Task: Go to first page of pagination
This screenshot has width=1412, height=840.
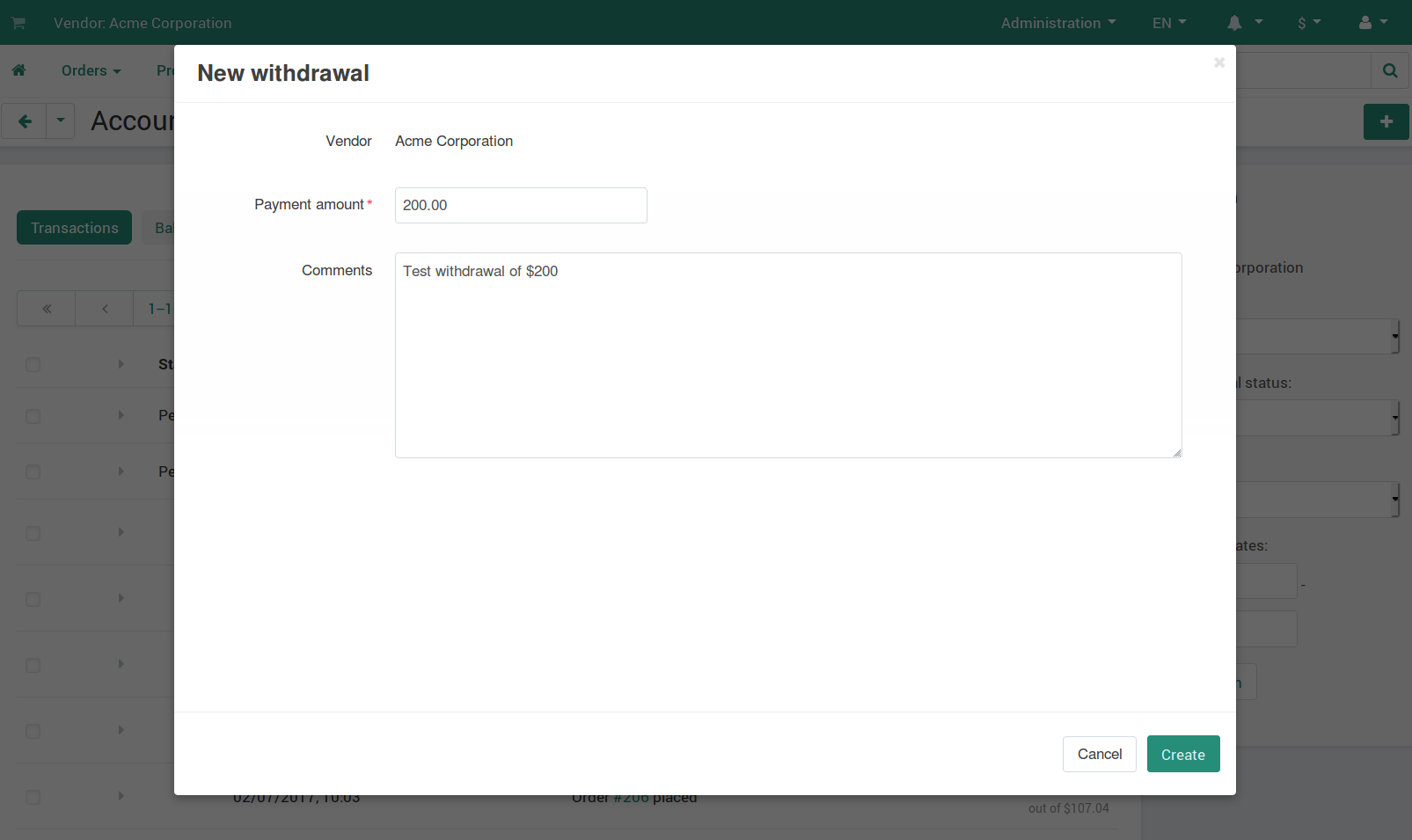Action: [x=47, y=309]
